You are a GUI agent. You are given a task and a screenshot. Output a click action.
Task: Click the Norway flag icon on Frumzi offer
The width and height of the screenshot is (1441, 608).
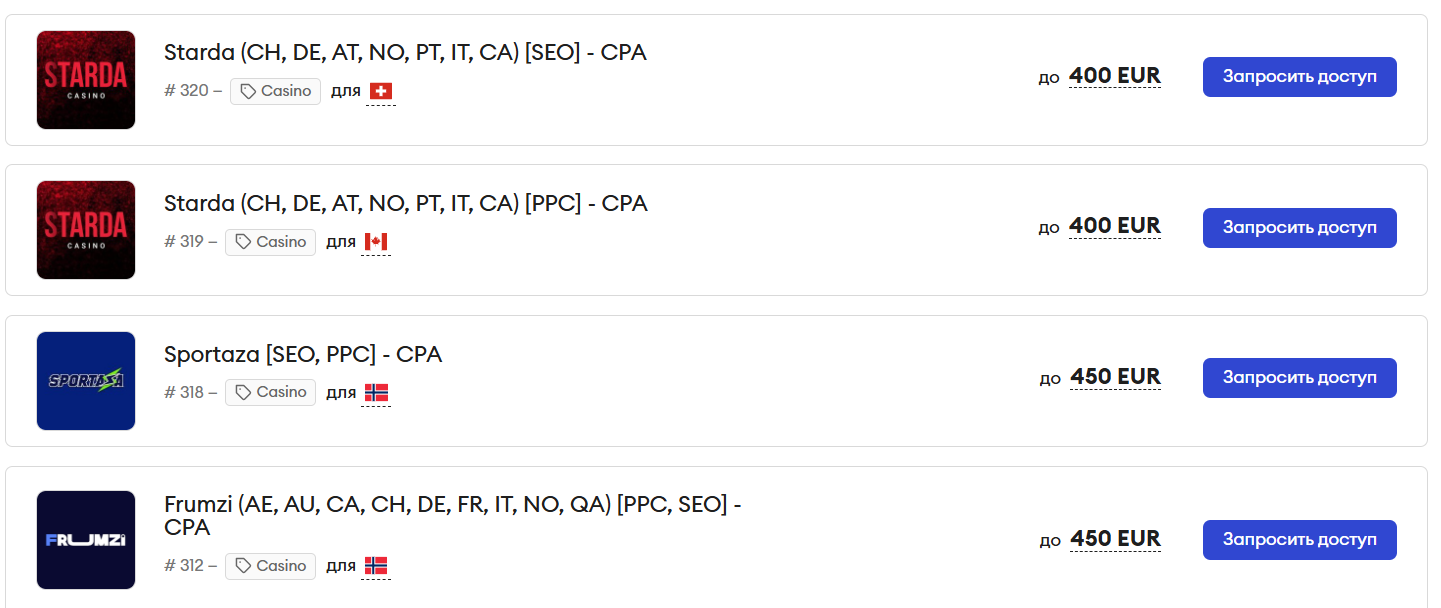pos(376,566)
